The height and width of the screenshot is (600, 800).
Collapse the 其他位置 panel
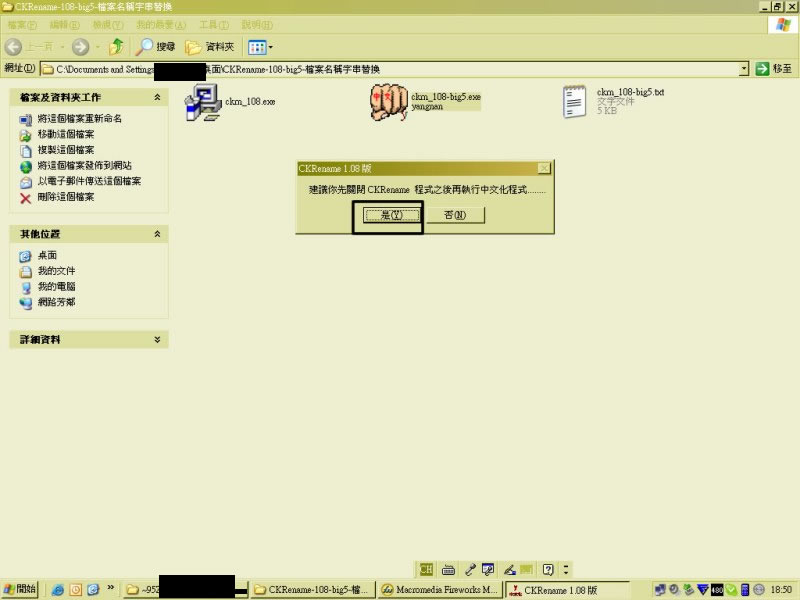(157, 234)
